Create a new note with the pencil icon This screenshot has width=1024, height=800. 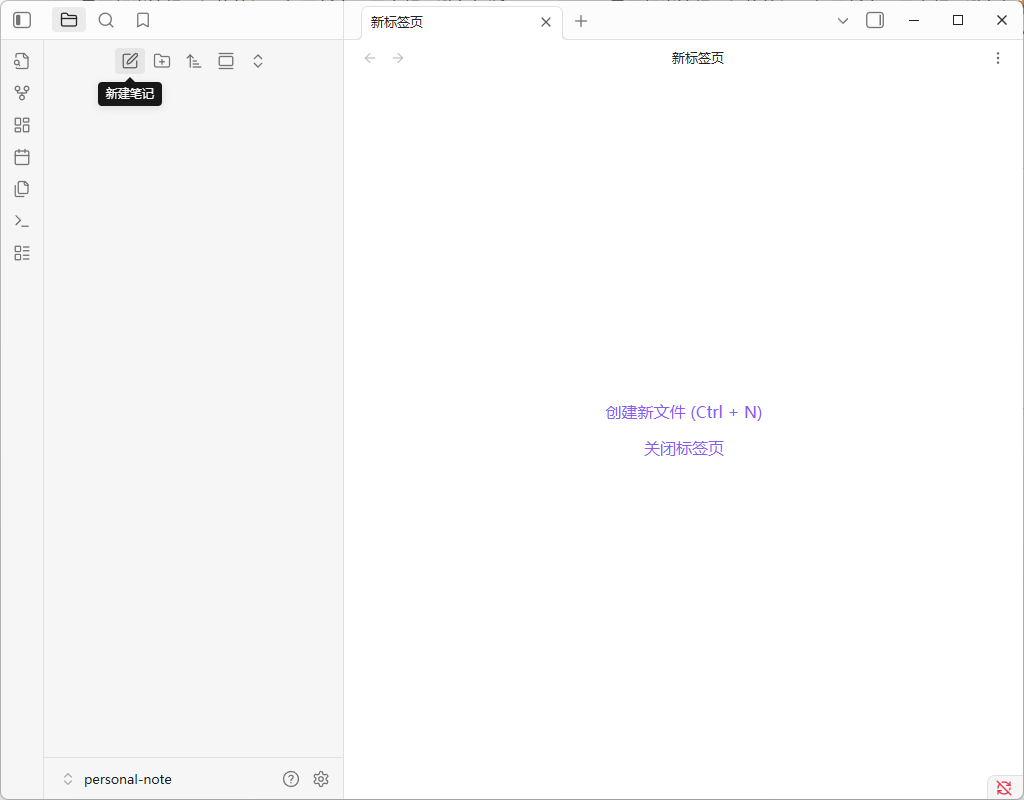pos(129,61)
